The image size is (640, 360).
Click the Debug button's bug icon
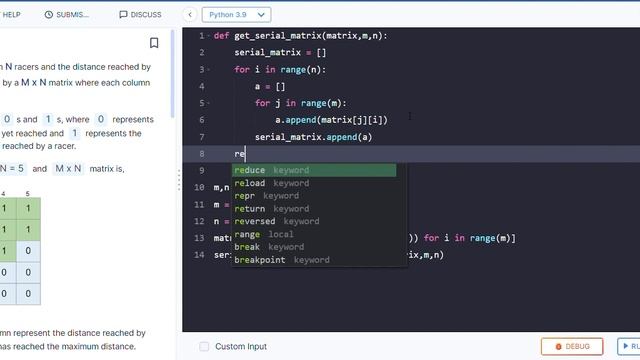point(558,347)
